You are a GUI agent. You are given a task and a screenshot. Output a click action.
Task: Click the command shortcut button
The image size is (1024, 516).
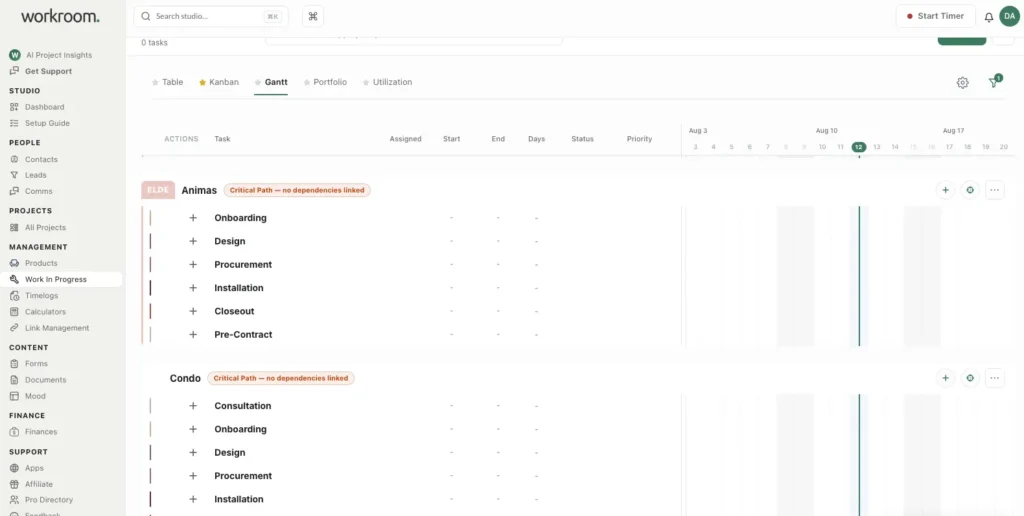point(313,16)
